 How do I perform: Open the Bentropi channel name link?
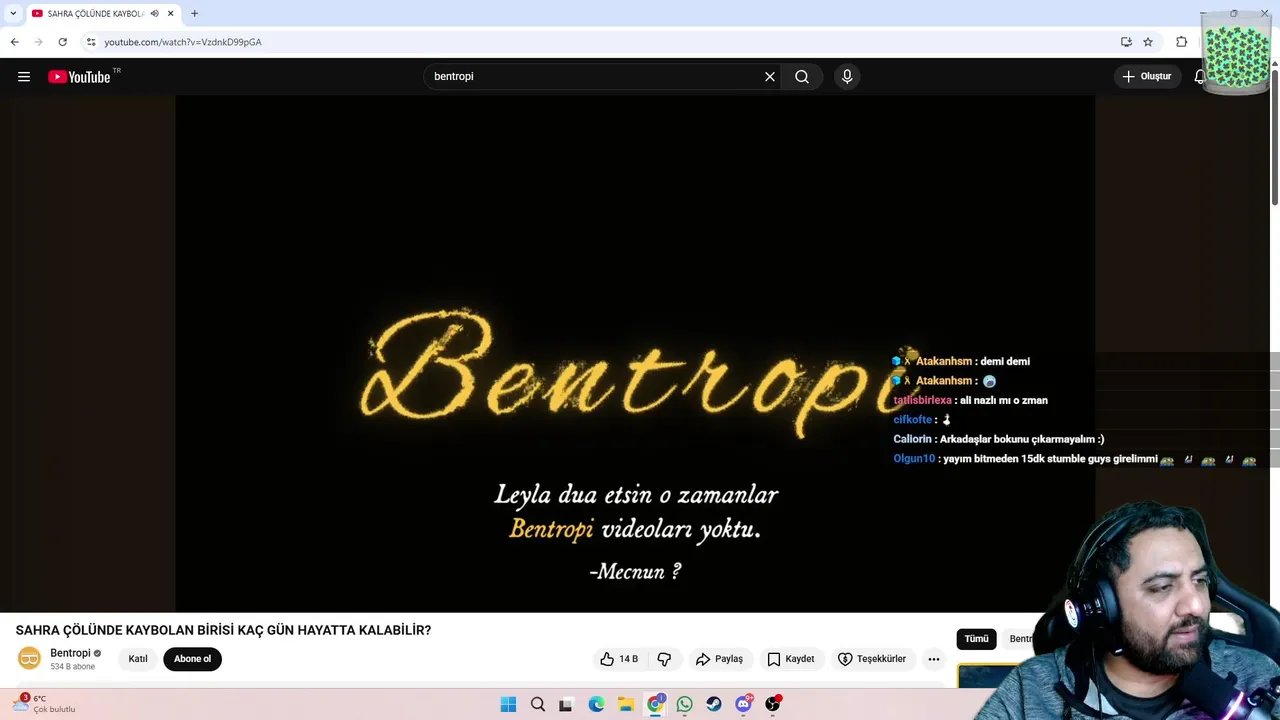[70, 653]
